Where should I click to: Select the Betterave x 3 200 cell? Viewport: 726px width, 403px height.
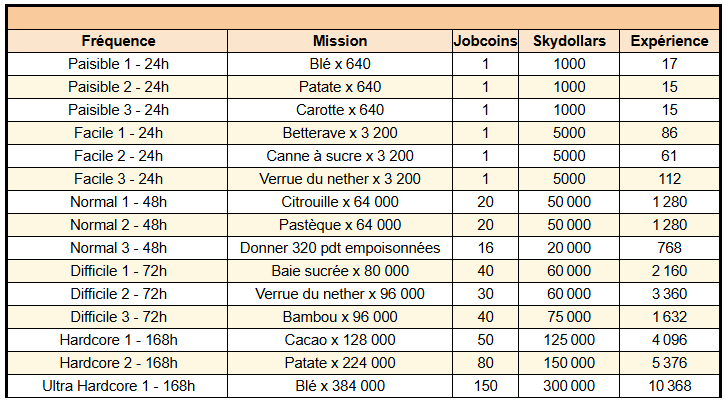point(340,133)
